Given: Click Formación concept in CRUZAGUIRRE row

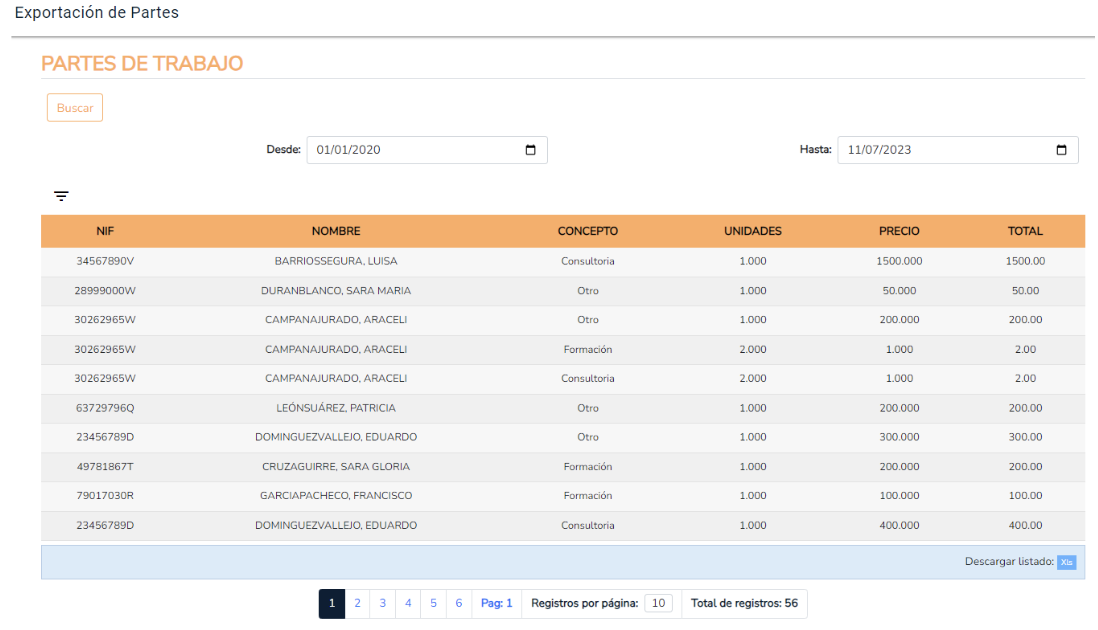Looking at the screenshot, I should click(588, 466).
